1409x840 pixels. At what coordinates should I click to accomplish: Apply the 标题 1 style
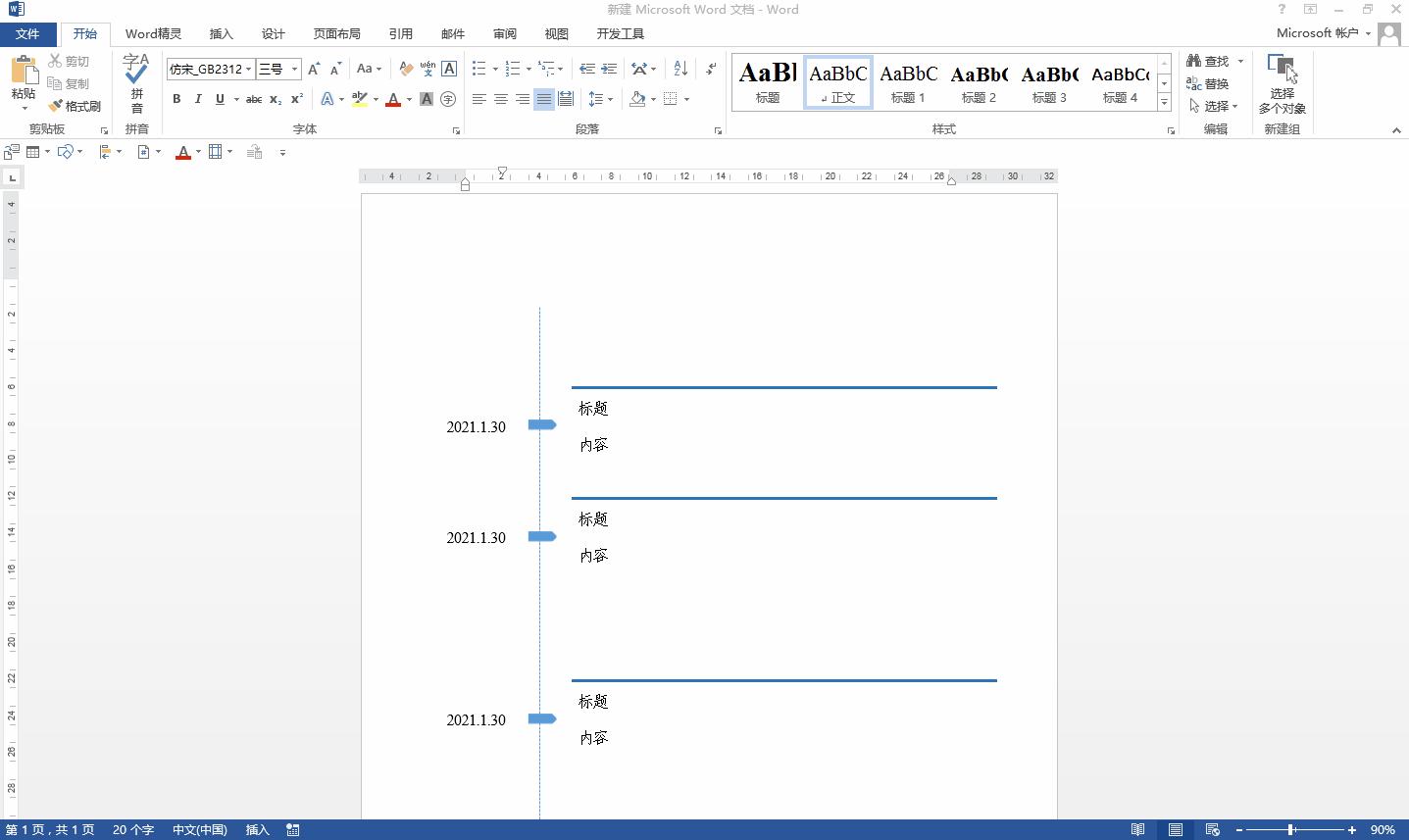pyautogui.click(x=908, y=82)
